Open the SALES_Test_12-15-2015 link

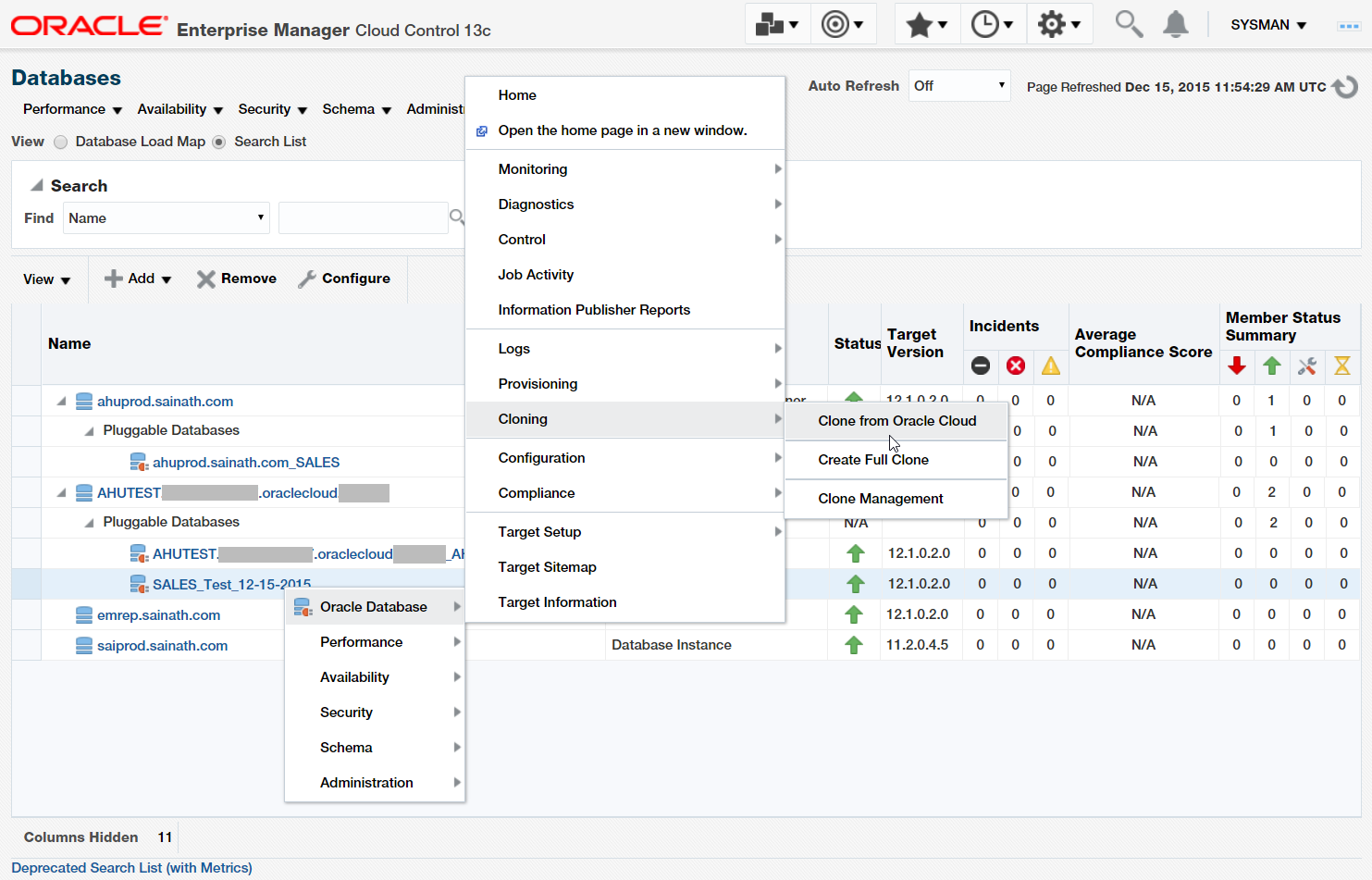click(231, 585)
